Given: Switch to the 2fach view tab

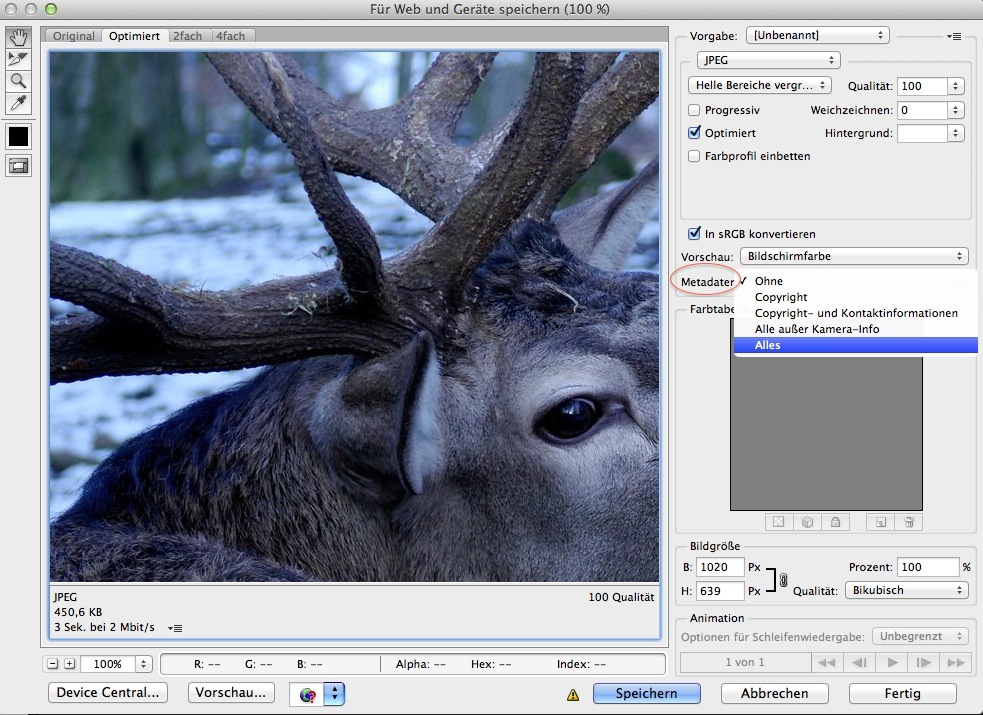Looking at the screenshot, I should (x=187, y=36).
